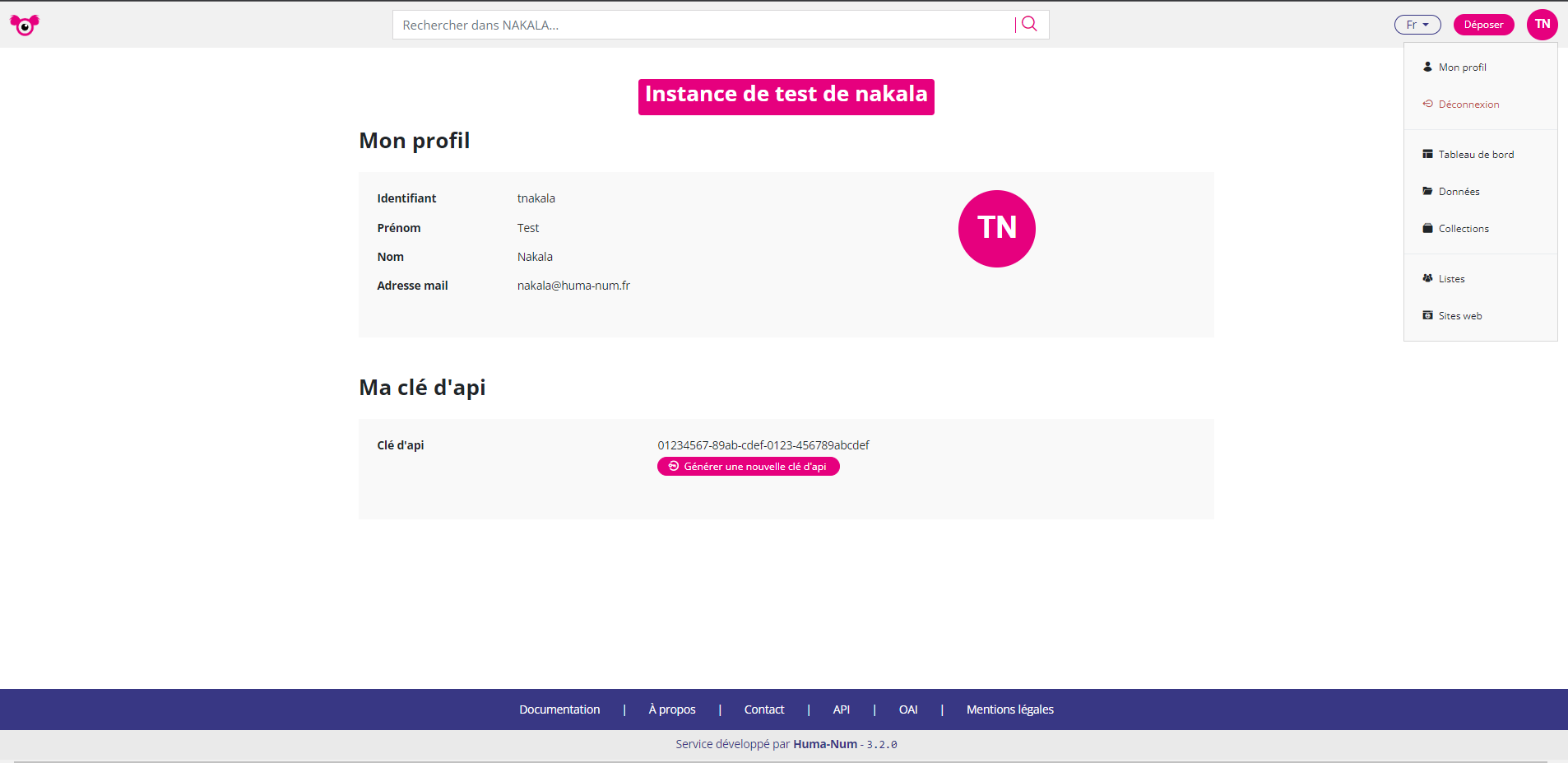Screen dimensions: 1568x763
Task: Click the Listes group icon
Action: point(1427,278)
